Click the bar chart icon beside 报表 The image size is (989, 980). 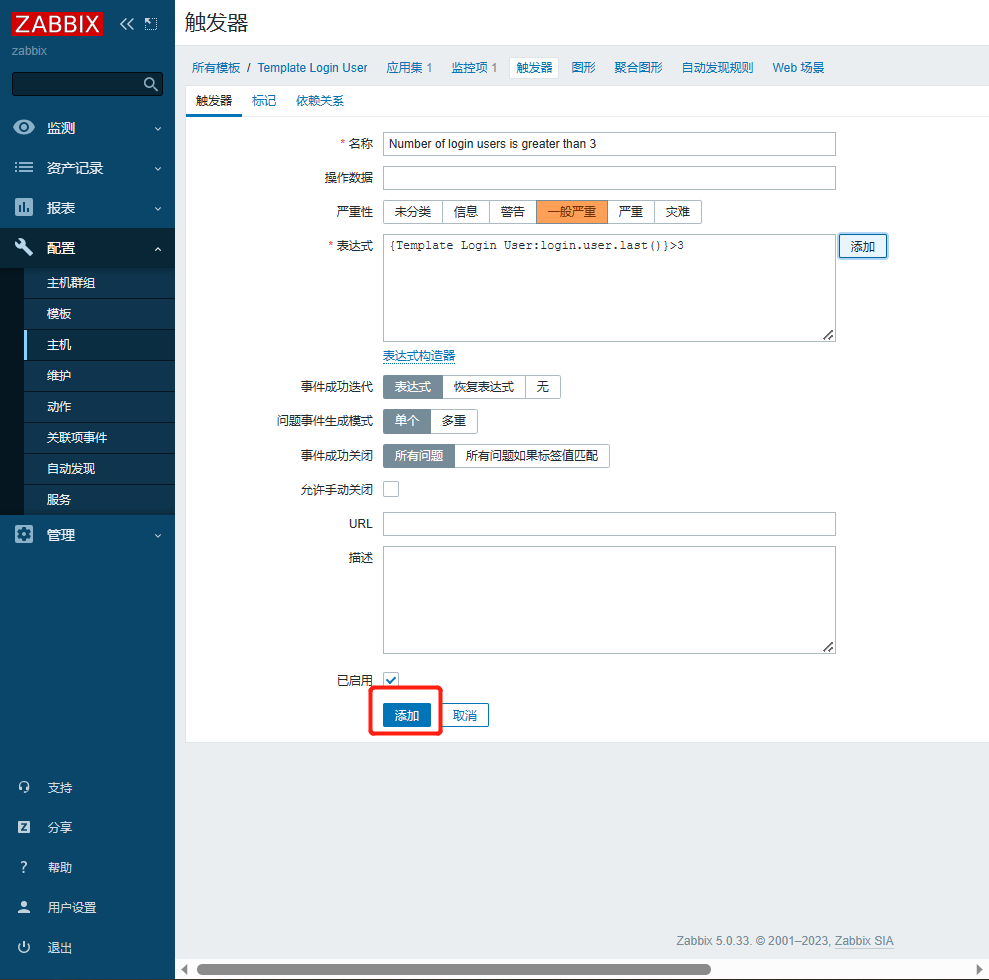pos(24,207)
